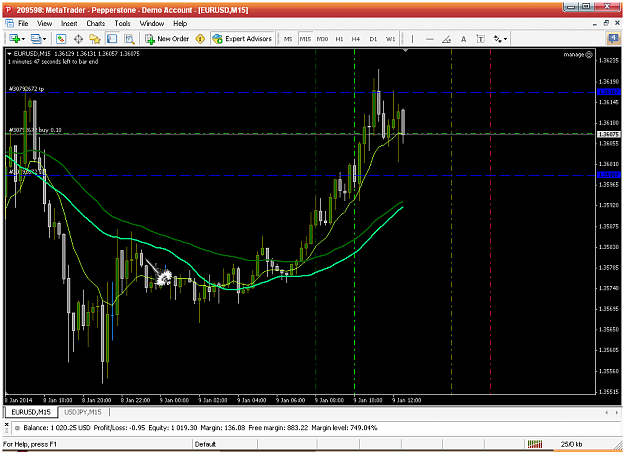Switch chart to M30 timeframe

click(x=322, y=39)
